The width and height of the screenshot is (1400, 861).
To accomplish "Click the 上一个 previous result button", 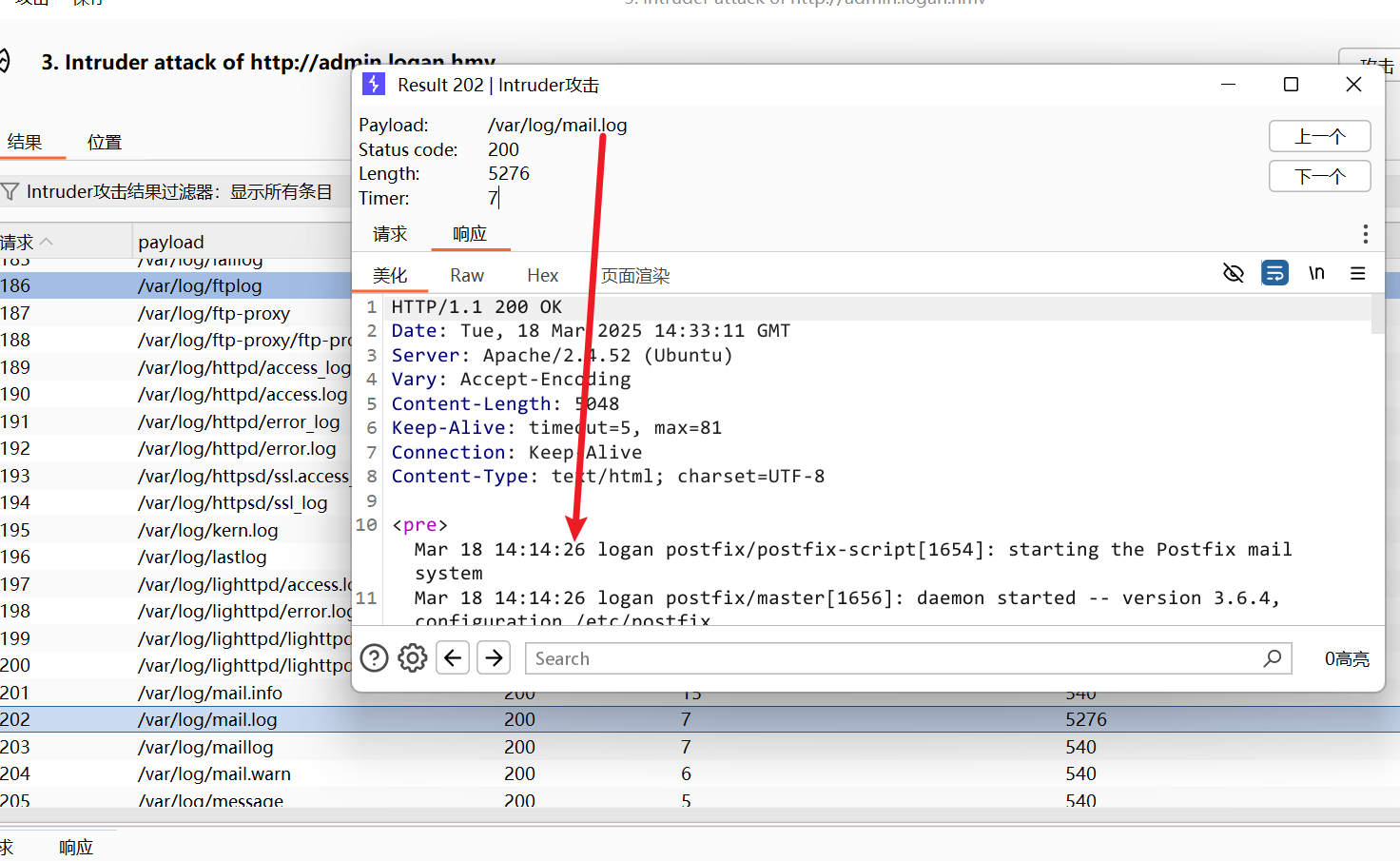I will pyautogui.click(x=1320, y=137).
